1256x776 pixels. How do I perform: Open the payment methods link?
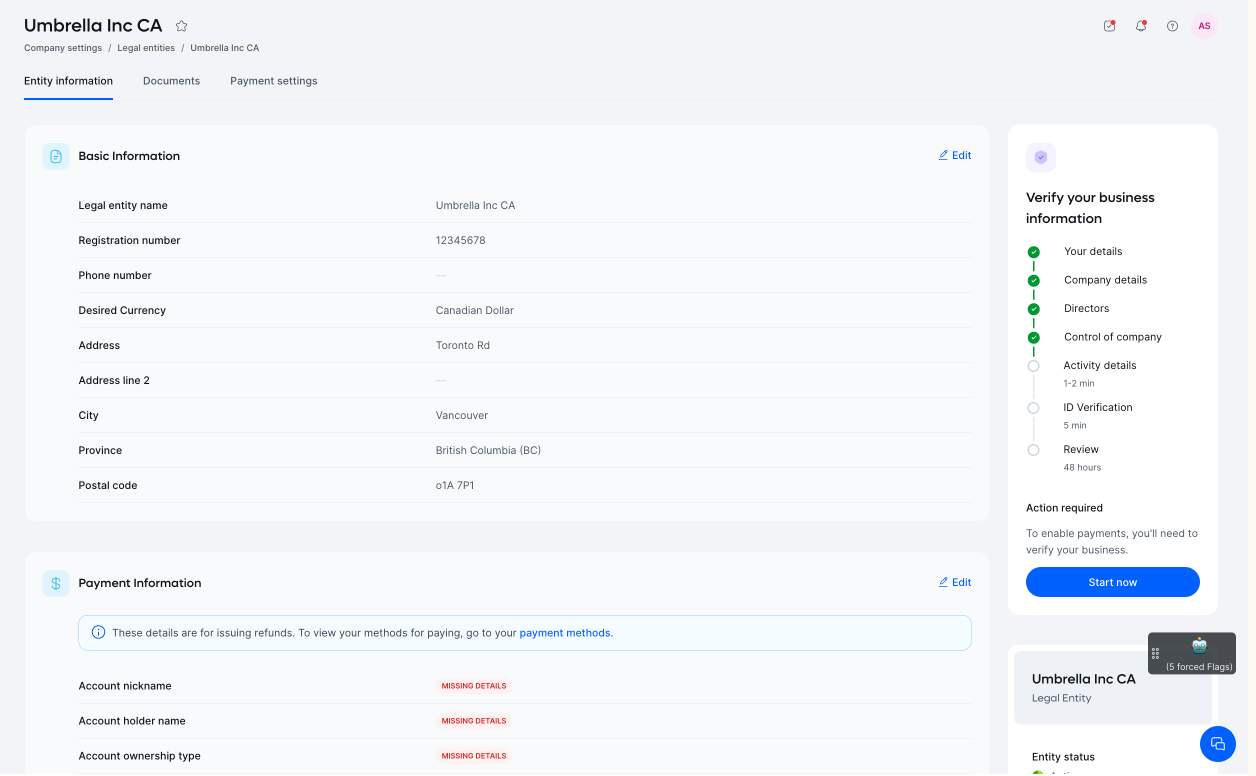pyautogui.click(x=564, y=633)
